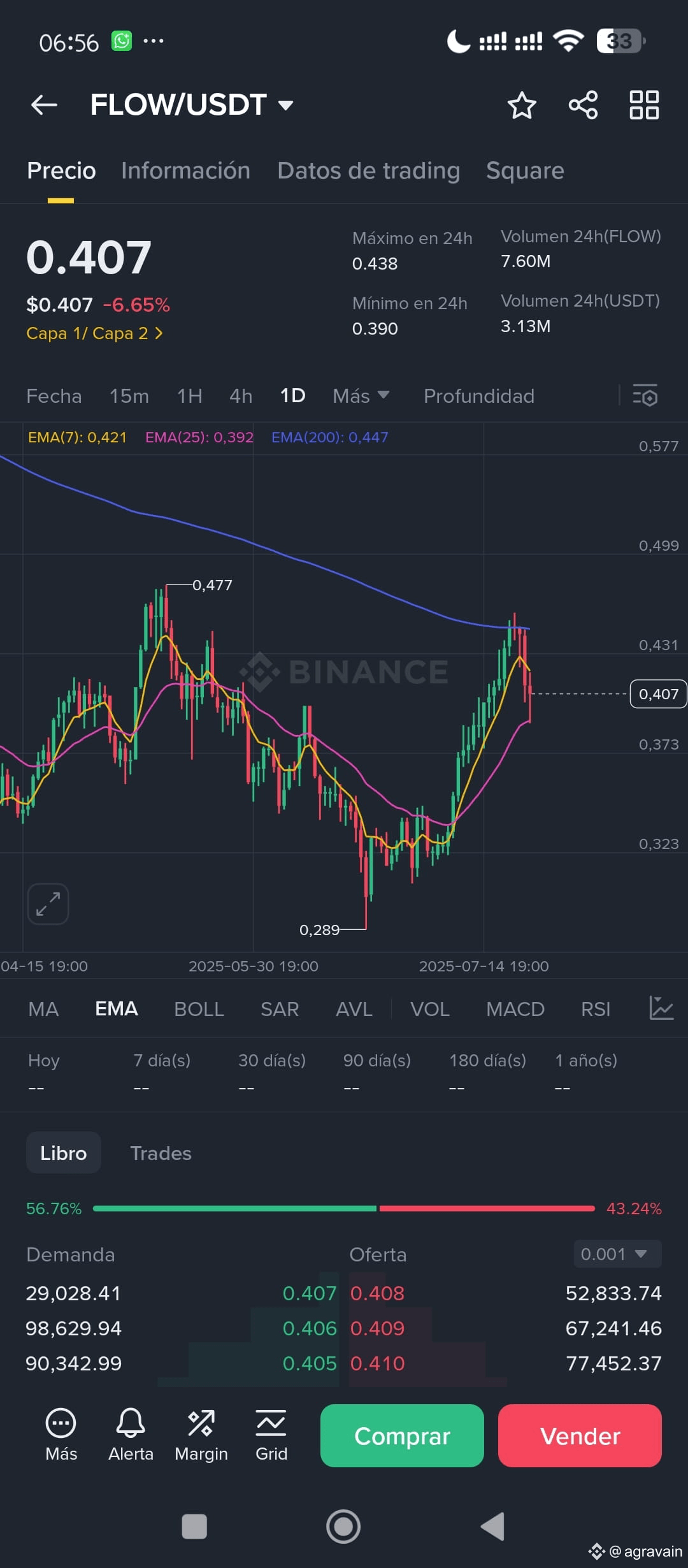Viewport: 688px width, 1568px height.
Task: Select the 1D timeframe
Action: click(293, 396)
